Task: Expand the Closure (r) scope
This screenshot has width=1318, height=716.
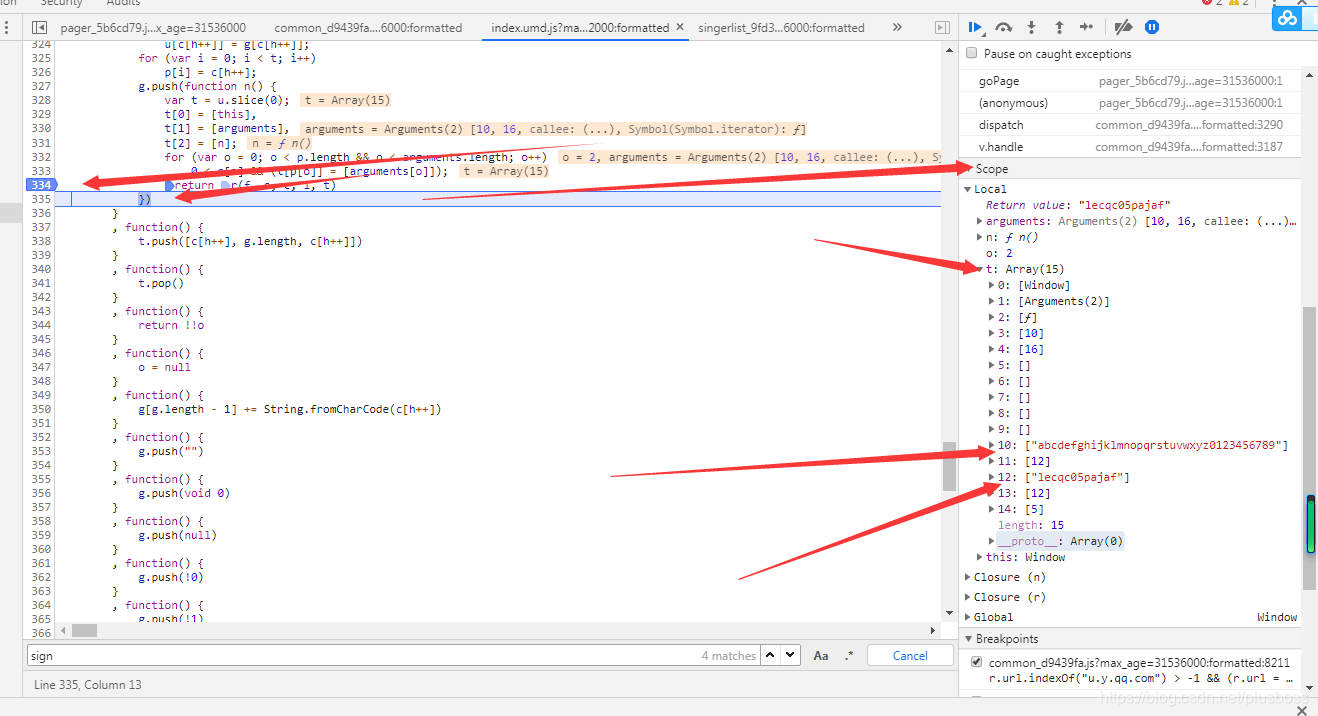Action: click(x=968, y=597)
